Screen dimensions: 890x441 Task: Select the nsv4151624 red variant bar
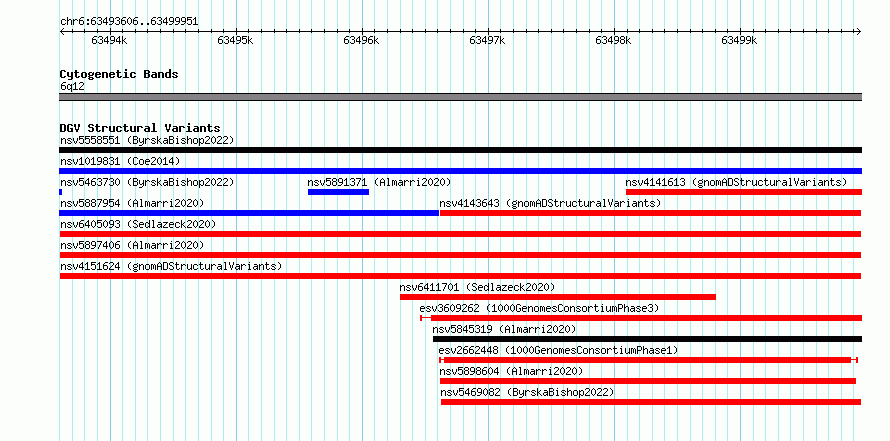pyautogui.click(x=460, y=276)
